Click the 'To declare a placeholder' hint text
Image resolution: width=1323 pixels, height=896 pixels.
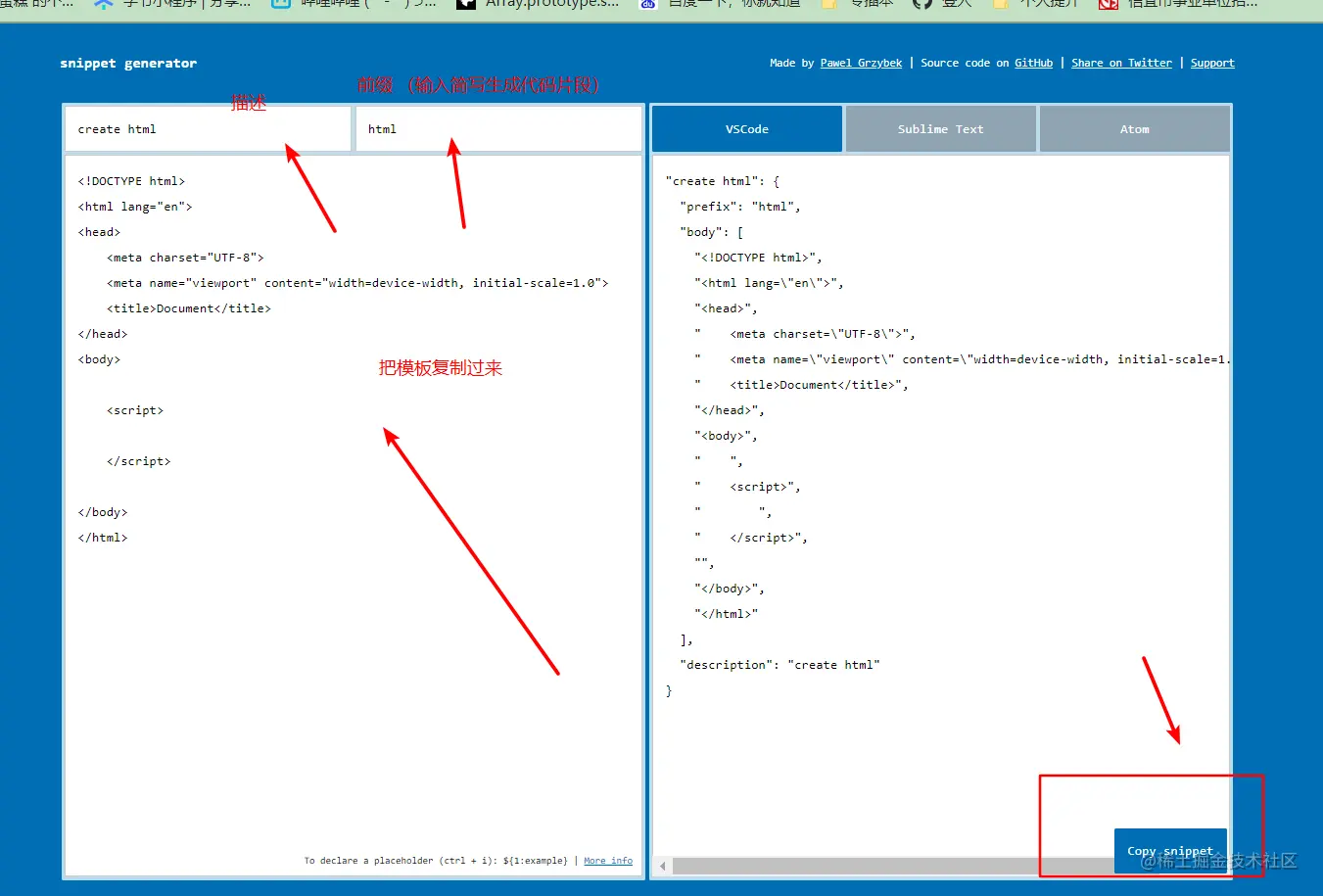436,861
